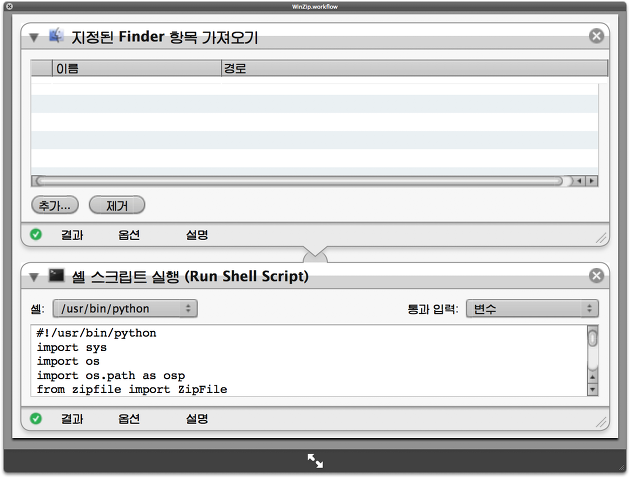
Task: Click the 제거 button
Action: (x=117, y=206)
